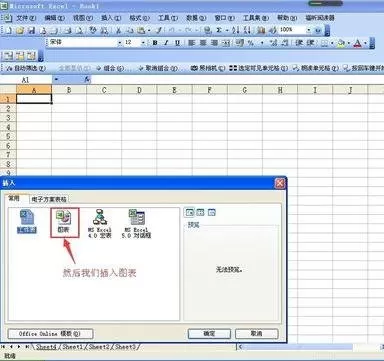Switch to list view in Insert dialog

[x=200, y=212]
